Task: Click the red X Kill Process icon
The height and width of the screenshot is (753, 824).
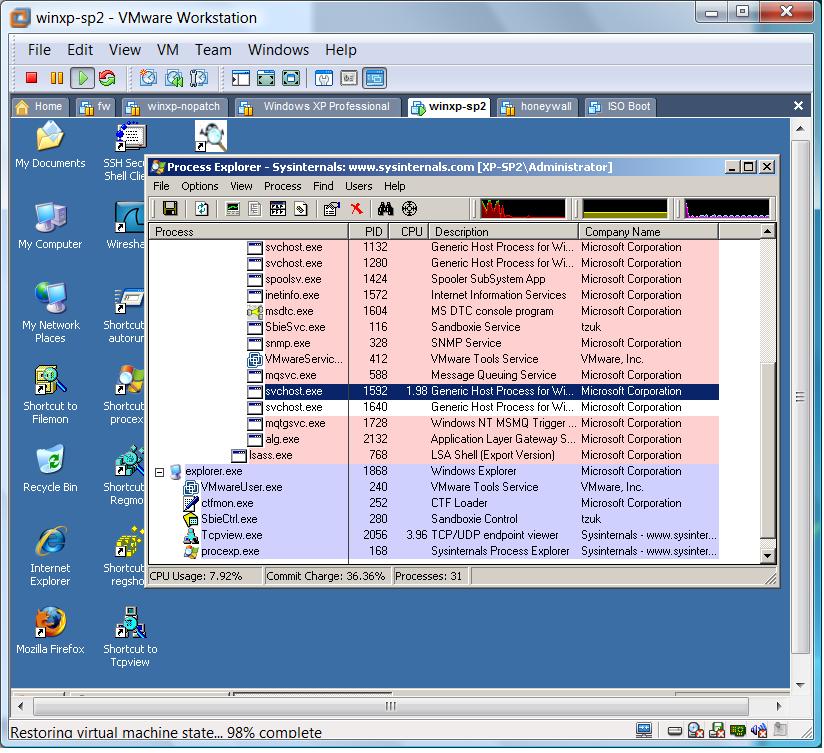Action: 356,209
